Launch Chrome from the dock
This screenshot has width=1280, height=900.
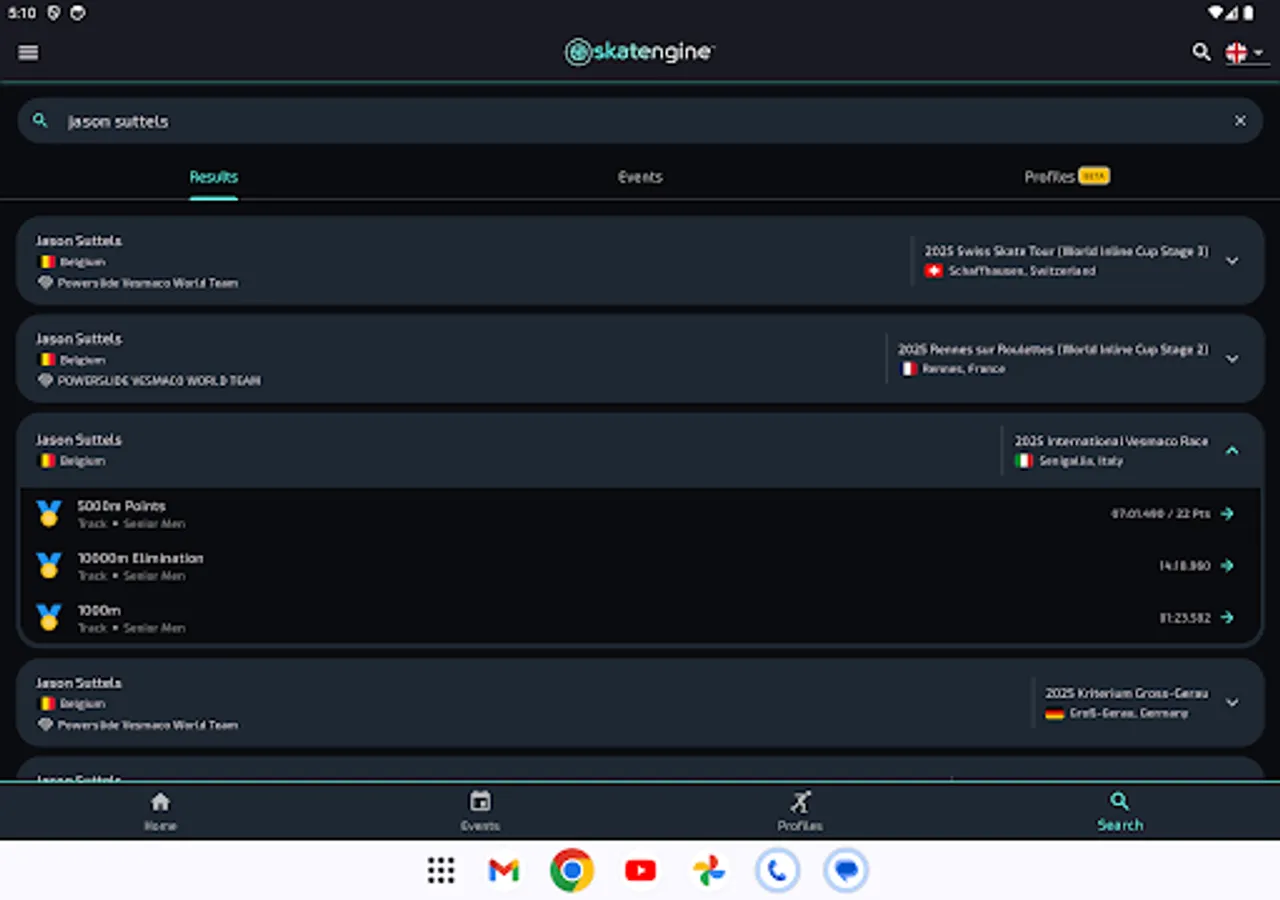(571, 870)
